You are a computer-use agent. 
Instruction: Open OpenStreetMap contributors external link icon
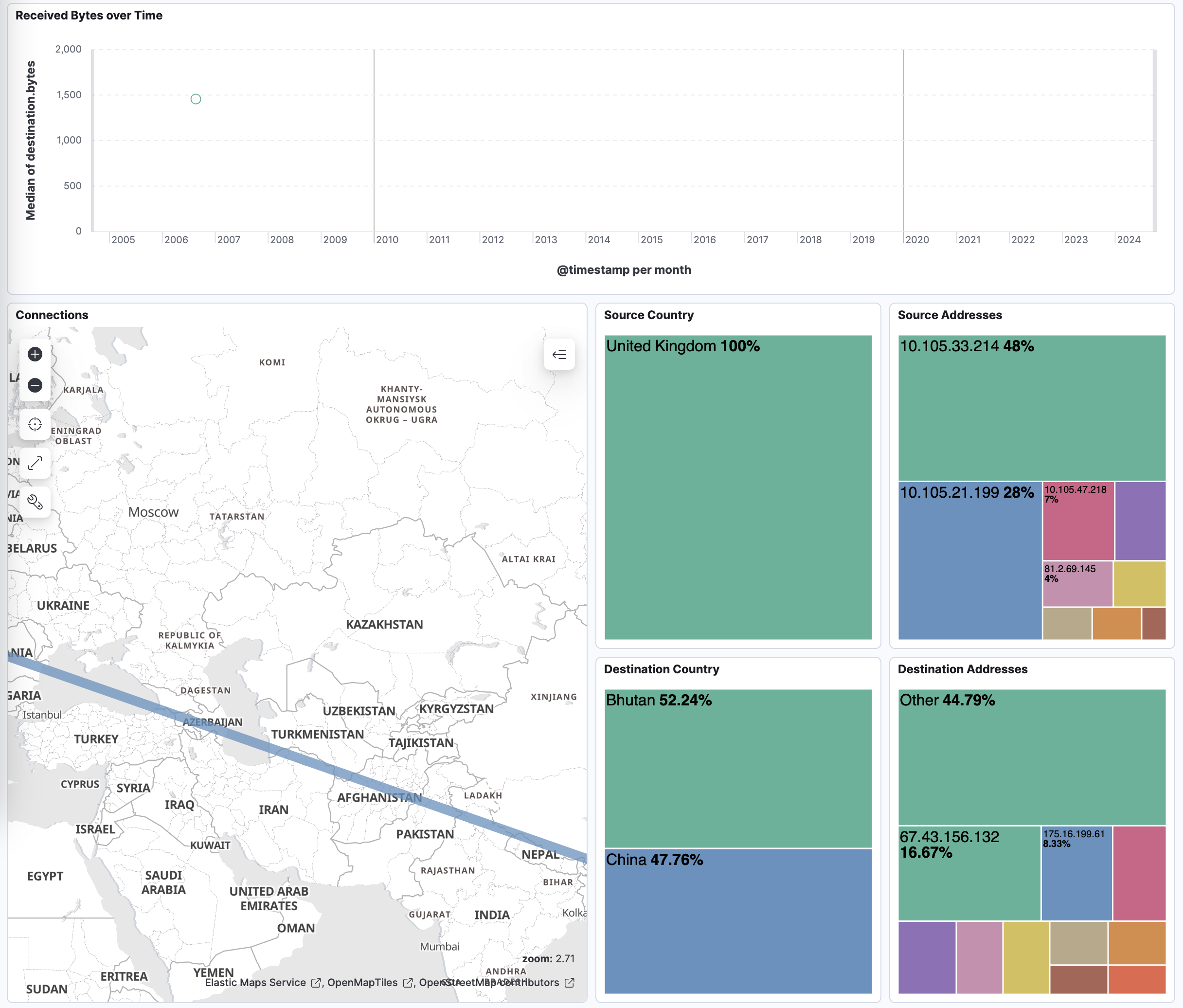(x=569, y=982)
